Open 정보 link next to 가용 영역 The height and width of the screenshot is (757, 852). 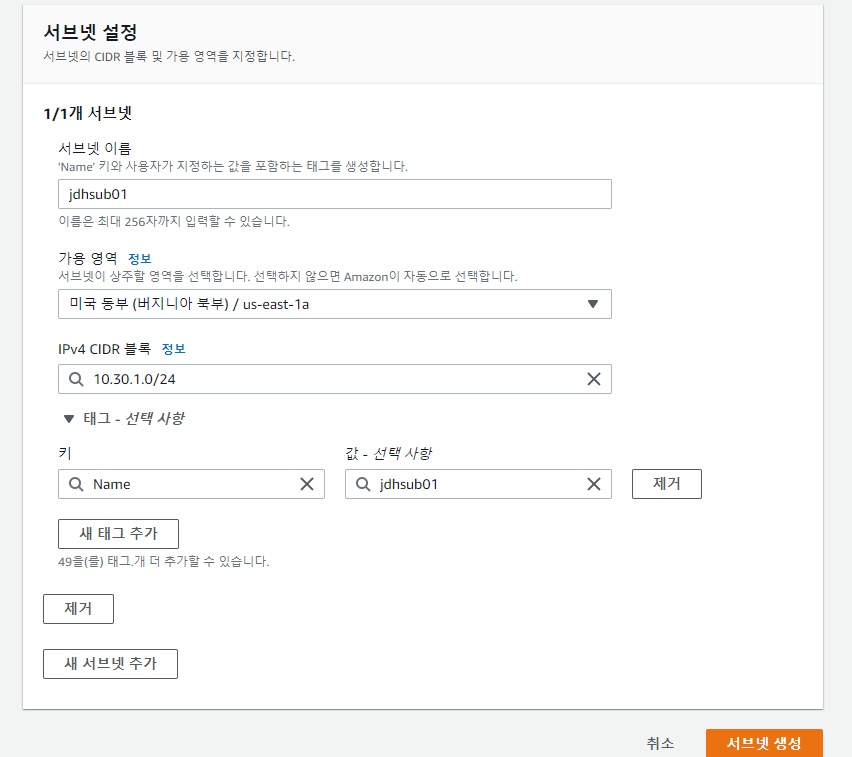tap(140, 258)
